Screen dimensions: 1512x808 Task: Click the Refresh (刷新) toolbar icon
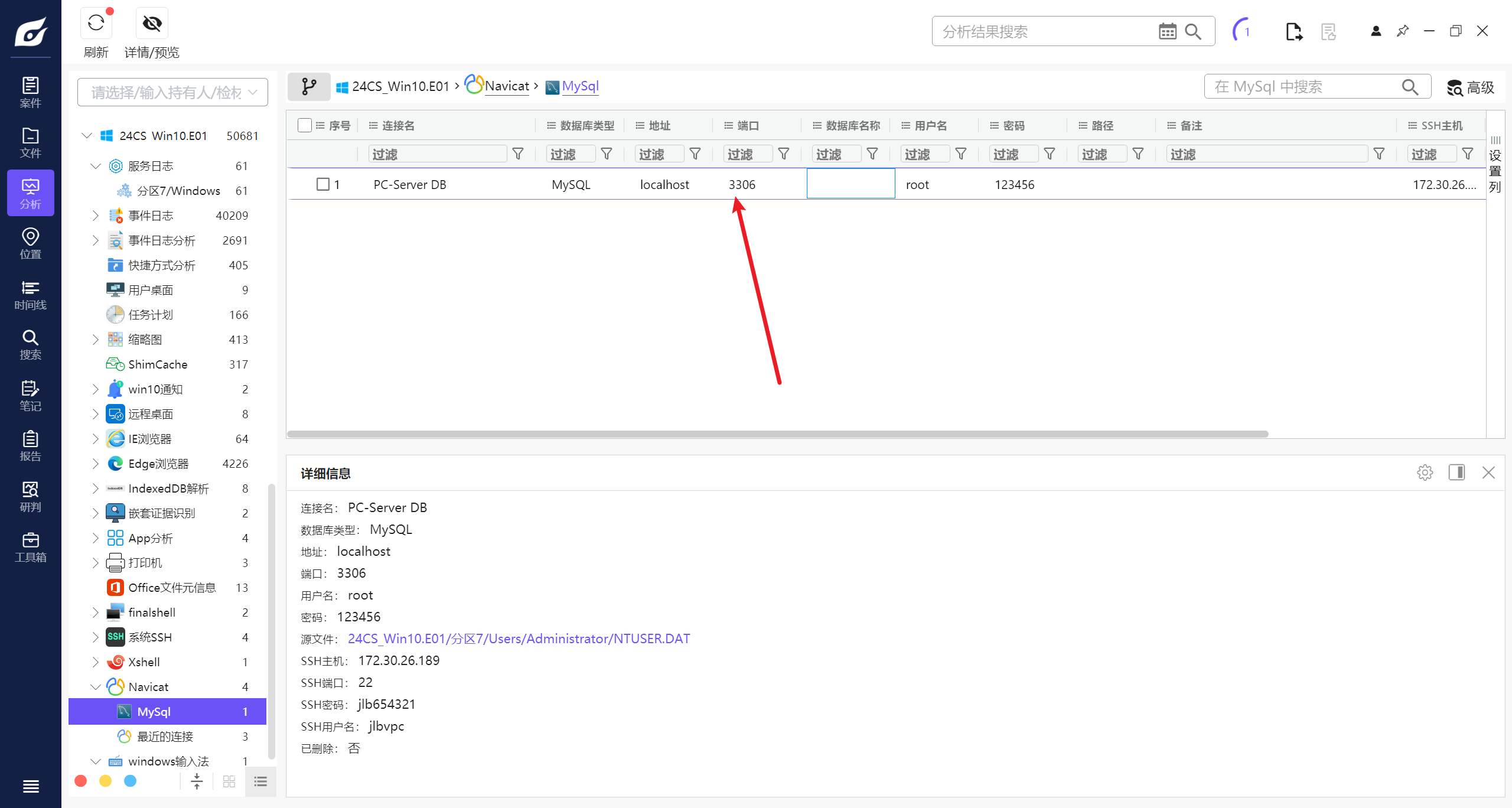point(96,24)
